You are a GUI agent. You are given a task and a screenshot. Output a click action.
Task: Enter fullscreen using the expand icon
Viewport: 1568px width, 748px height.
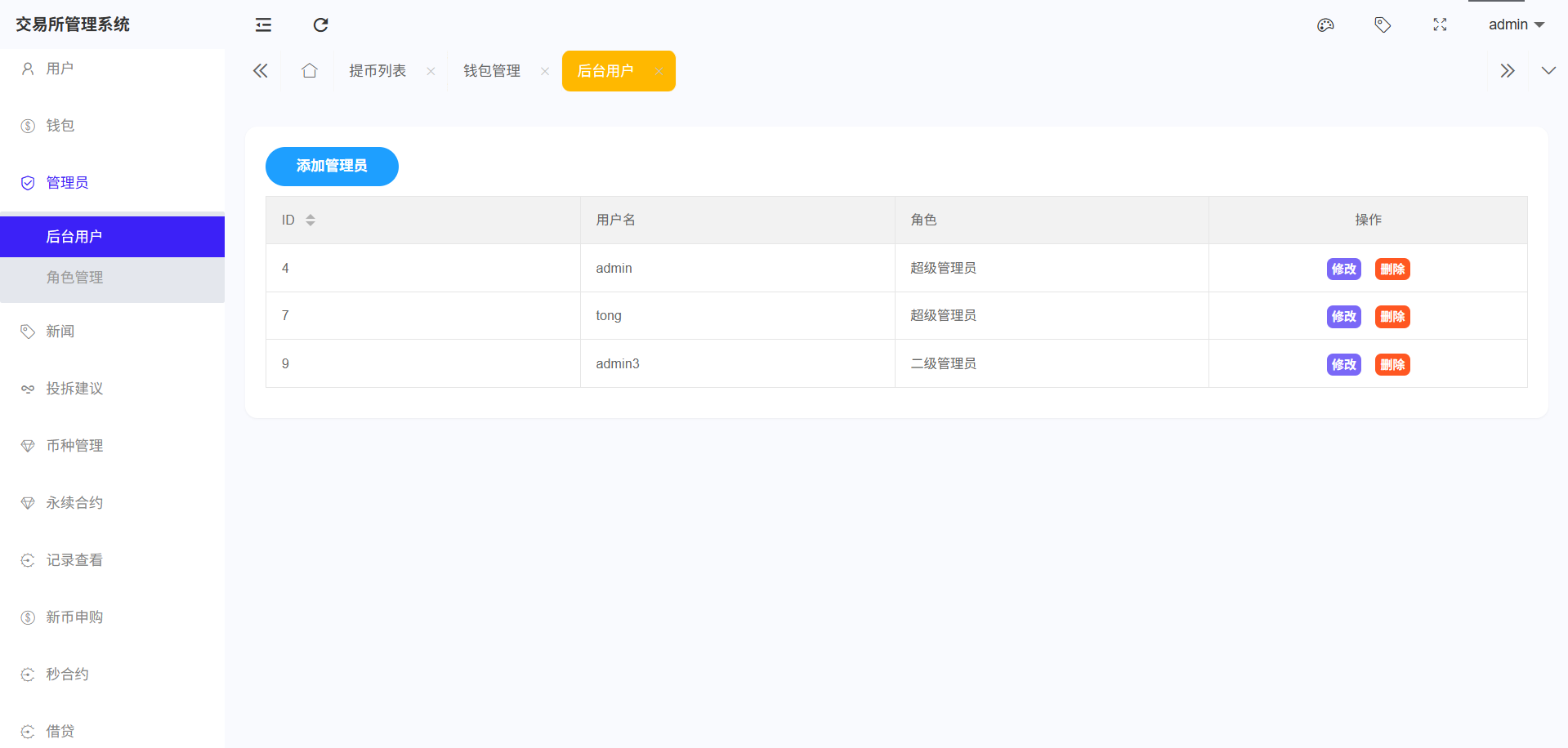[1440, 25]
